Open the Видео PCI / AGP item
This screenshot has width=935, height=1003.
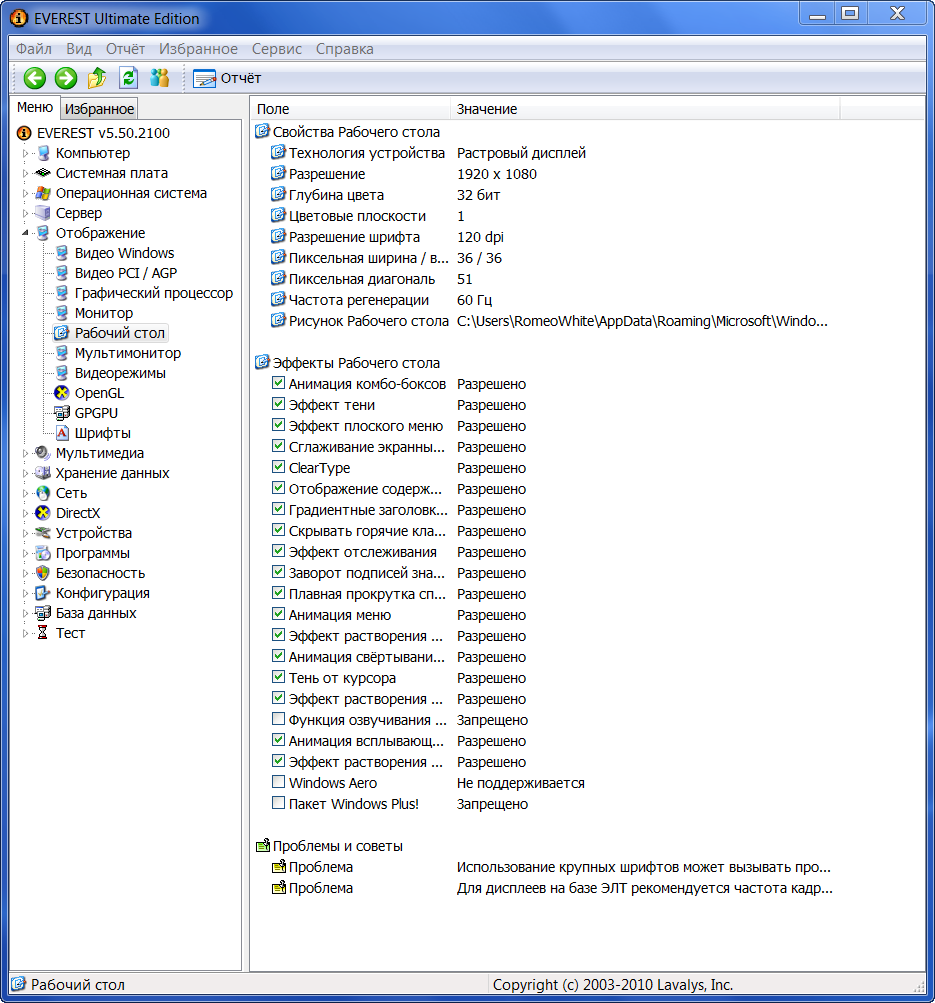(x=125, y=273)
